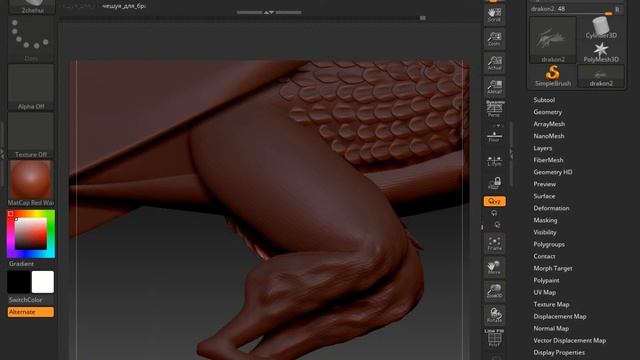640x360 pixels.
Task: Open the Morph Target section
Action: [x=553, y=269]
